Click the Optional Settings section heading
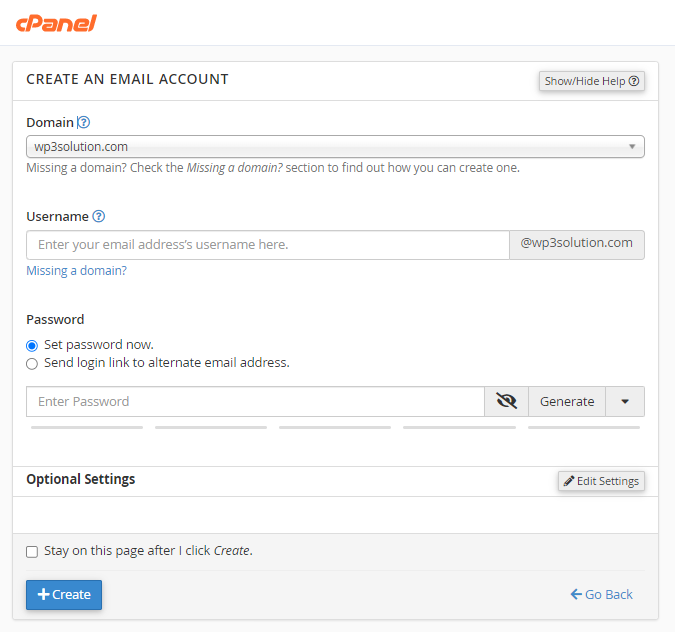The image size is (675, 632). click(x=80, y=479)
